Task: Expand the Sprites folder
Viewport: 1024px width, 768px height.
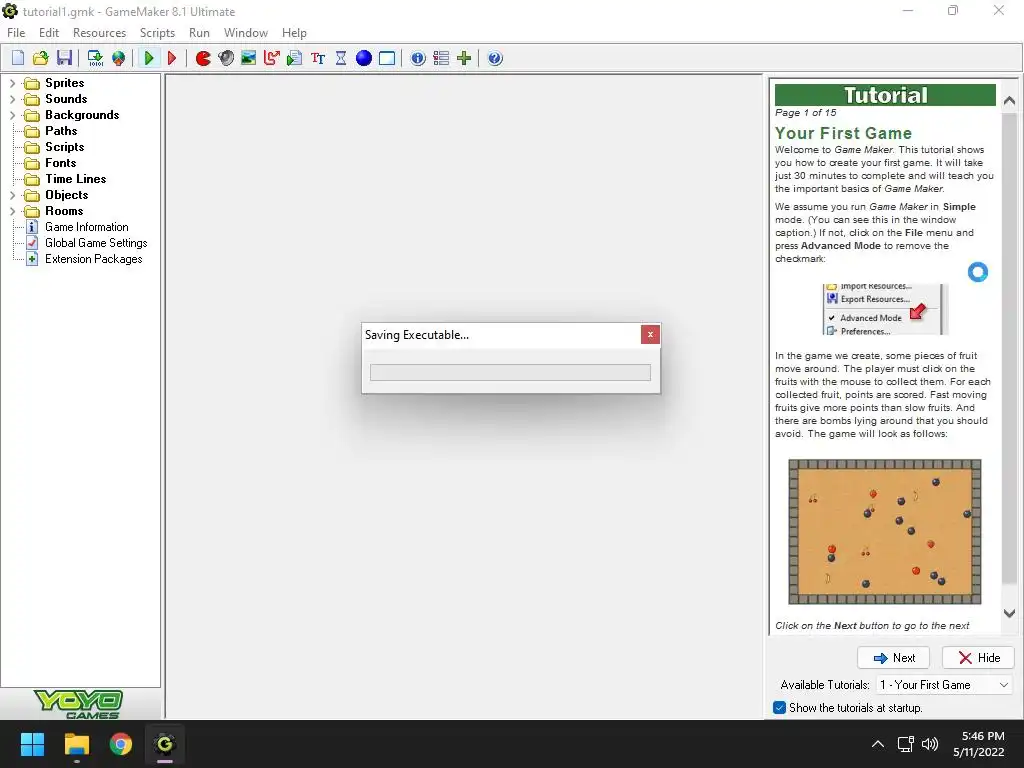Action: (x=12, y=83)
